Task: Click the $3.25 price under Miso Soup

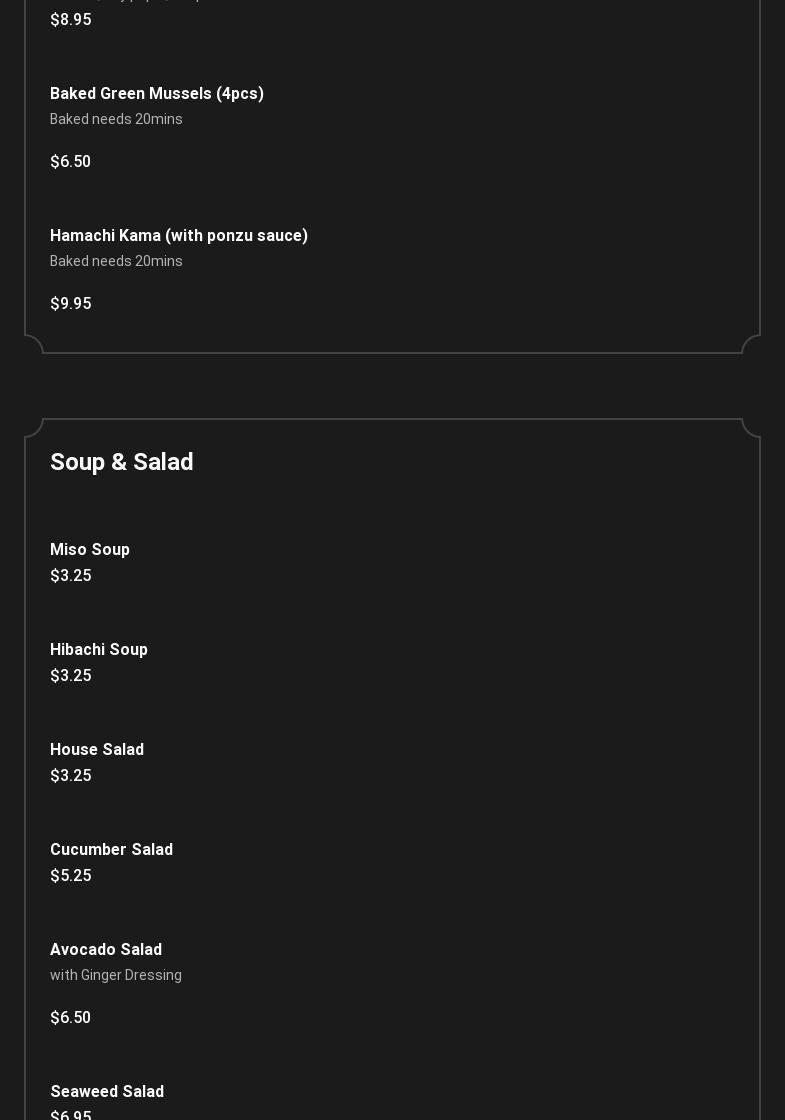Action: (x=71, y=576)
